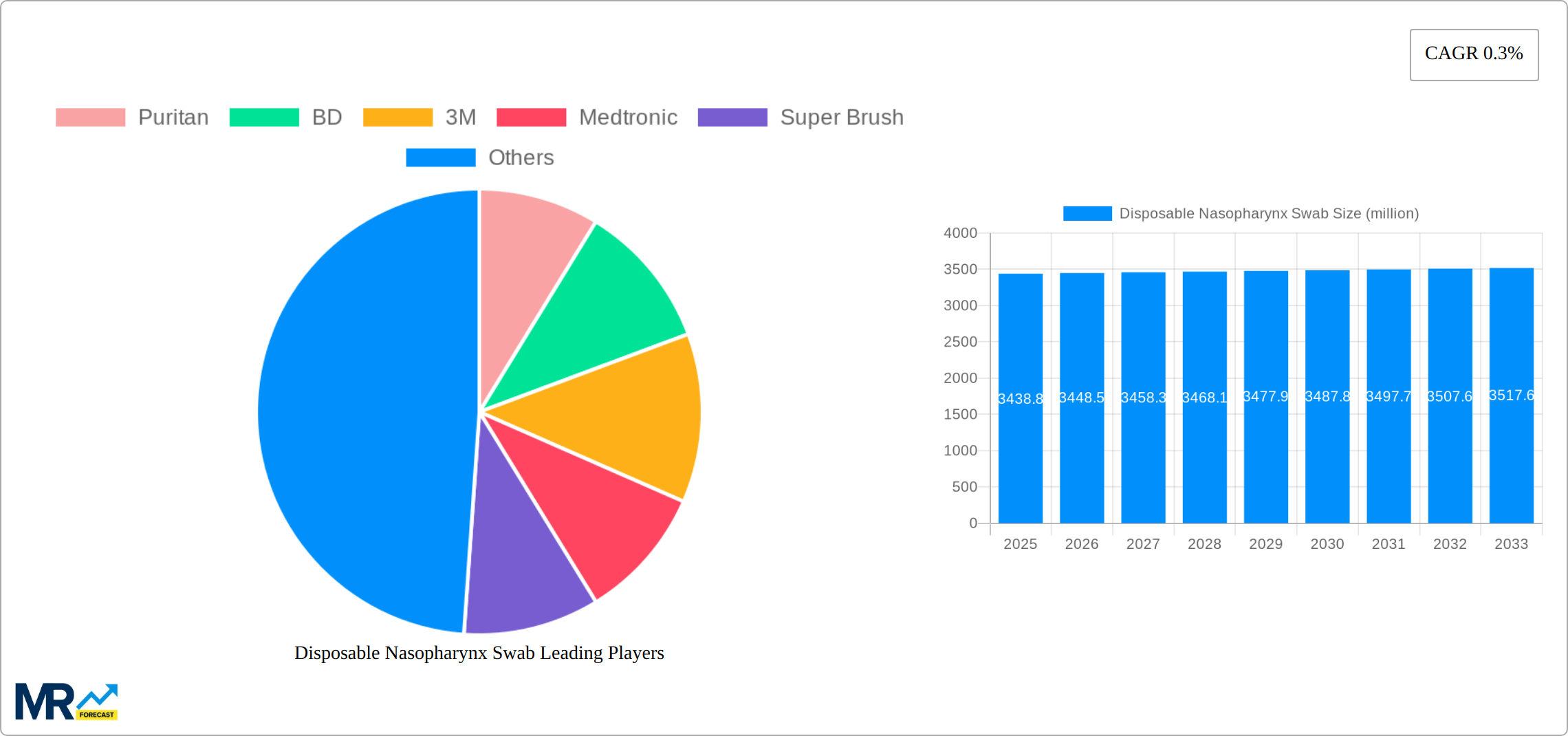
Task: Toggle the BD legend entry
Action: (x=285, y=118)
